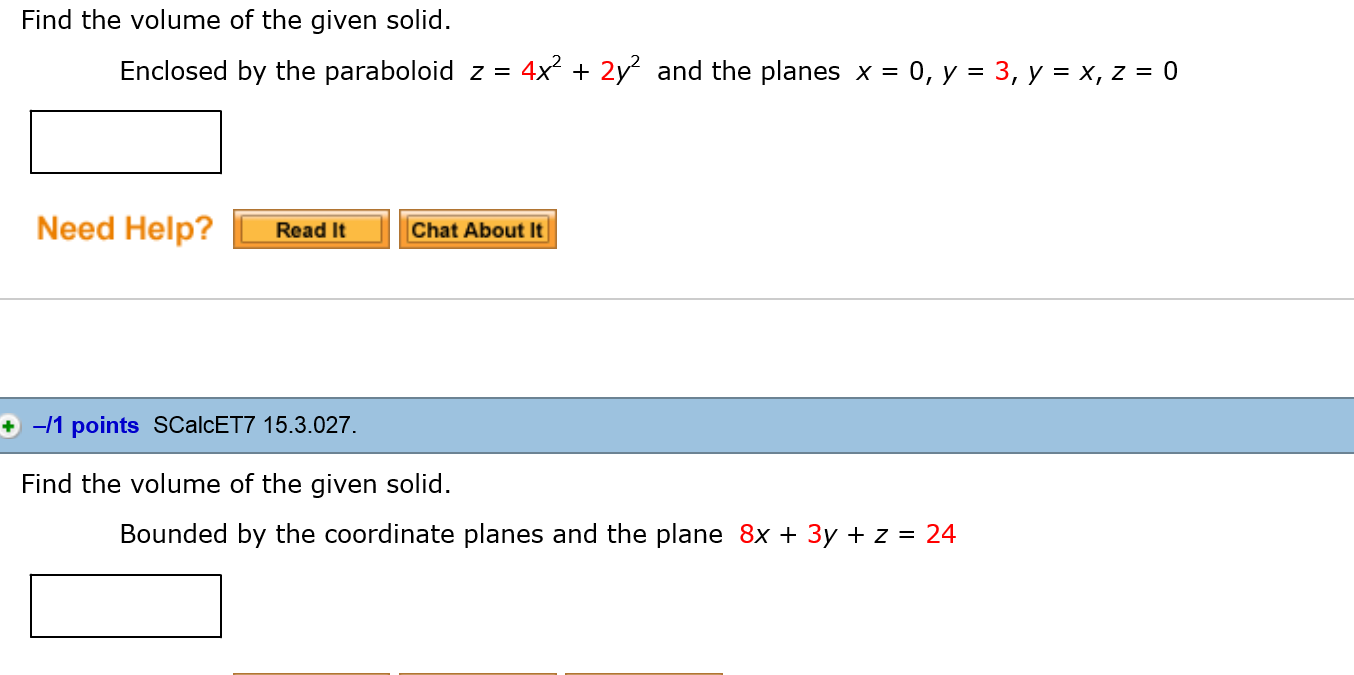
Task: Click the middle help button below second question
Action: [477, 673]
